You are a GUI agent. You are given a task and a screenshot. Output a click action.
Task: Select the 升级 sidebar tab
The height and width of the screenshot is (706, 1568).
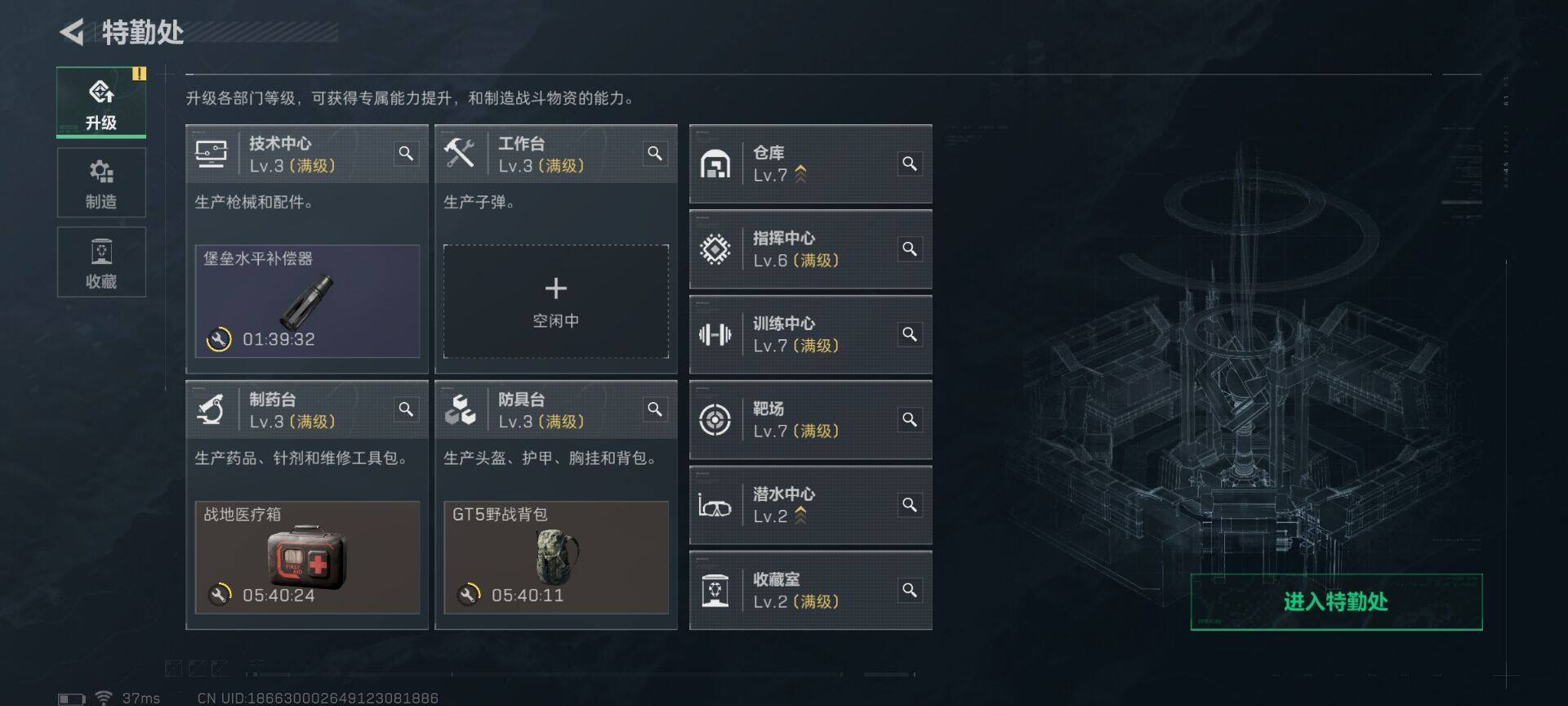(101, 102)
